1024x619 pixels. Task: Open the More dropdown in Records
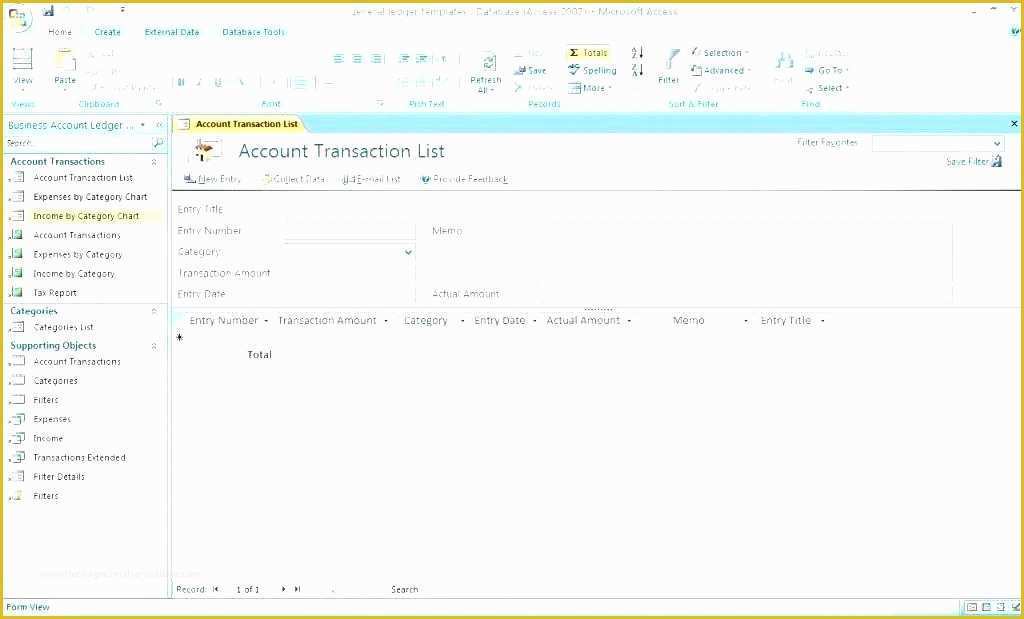coord(590,88)
